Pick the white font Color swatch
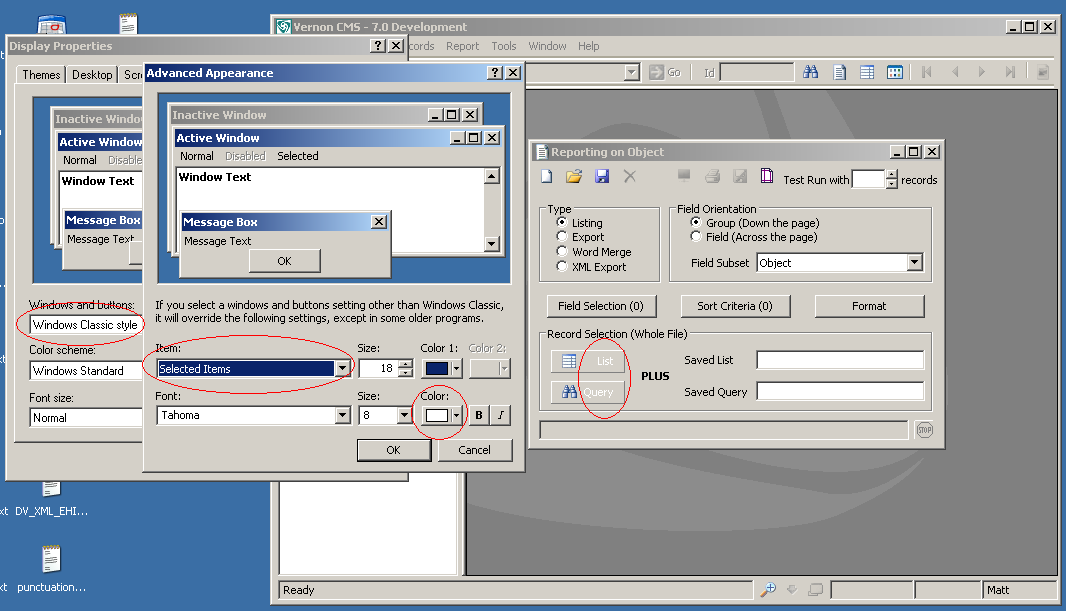 coord(436,415)
